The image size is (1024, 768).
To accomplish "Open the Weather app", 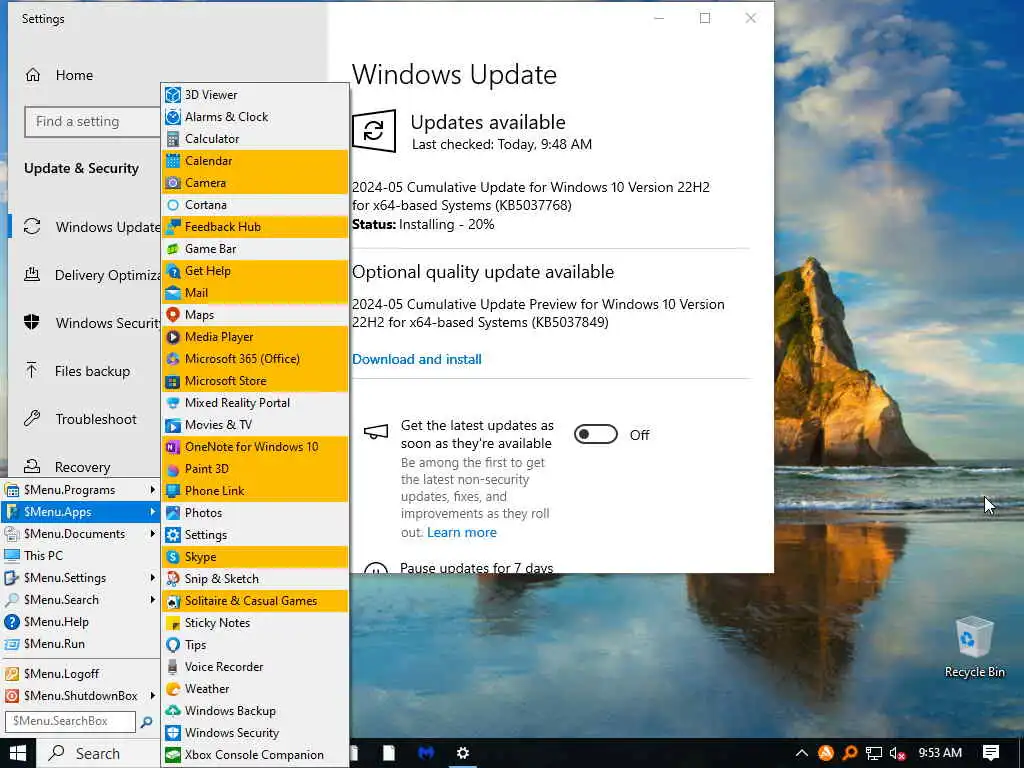I will (255, 689).
